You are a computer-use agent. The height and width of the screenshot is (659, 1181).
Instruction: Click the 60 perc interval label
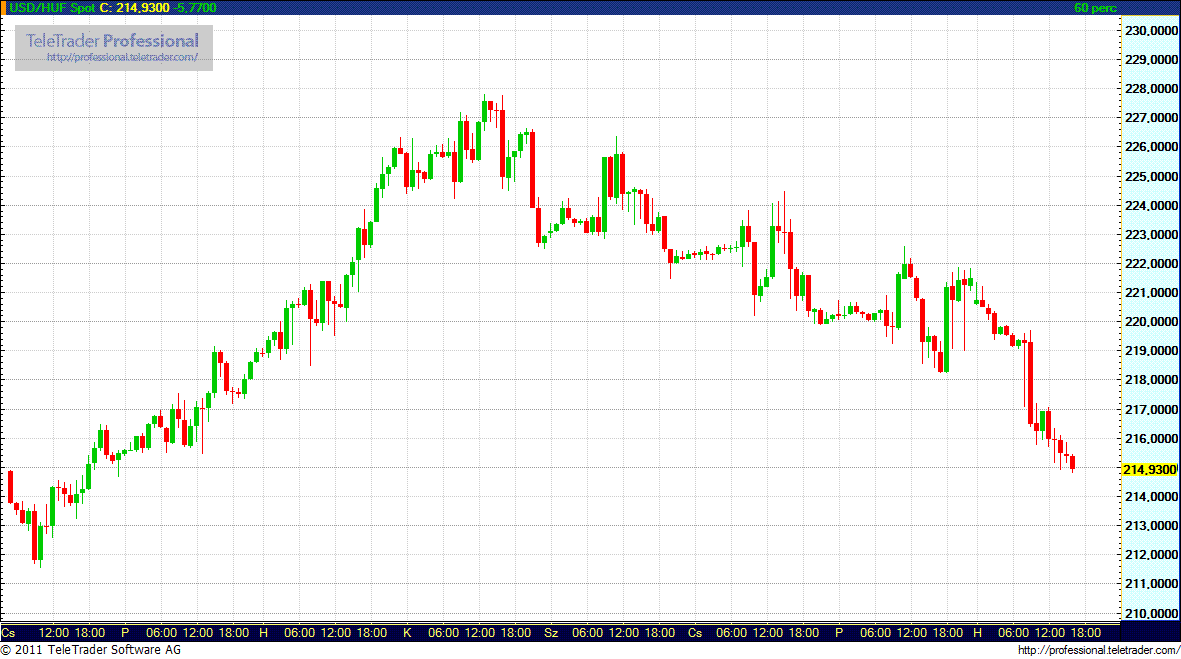[1095, 8]
